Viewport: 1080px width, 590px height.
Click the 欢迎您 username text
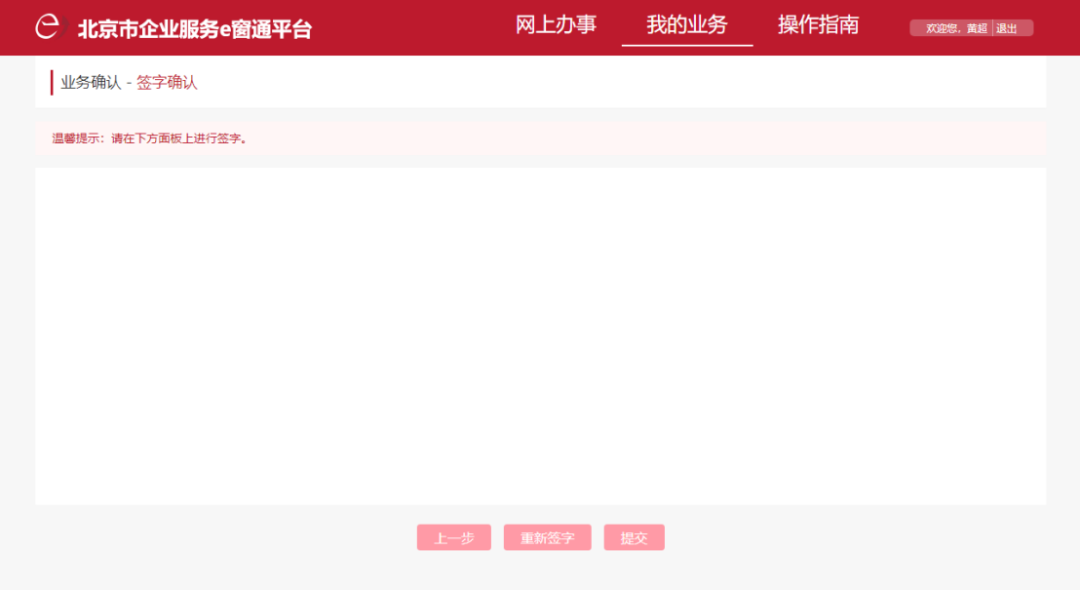click(x=957, y=28)
